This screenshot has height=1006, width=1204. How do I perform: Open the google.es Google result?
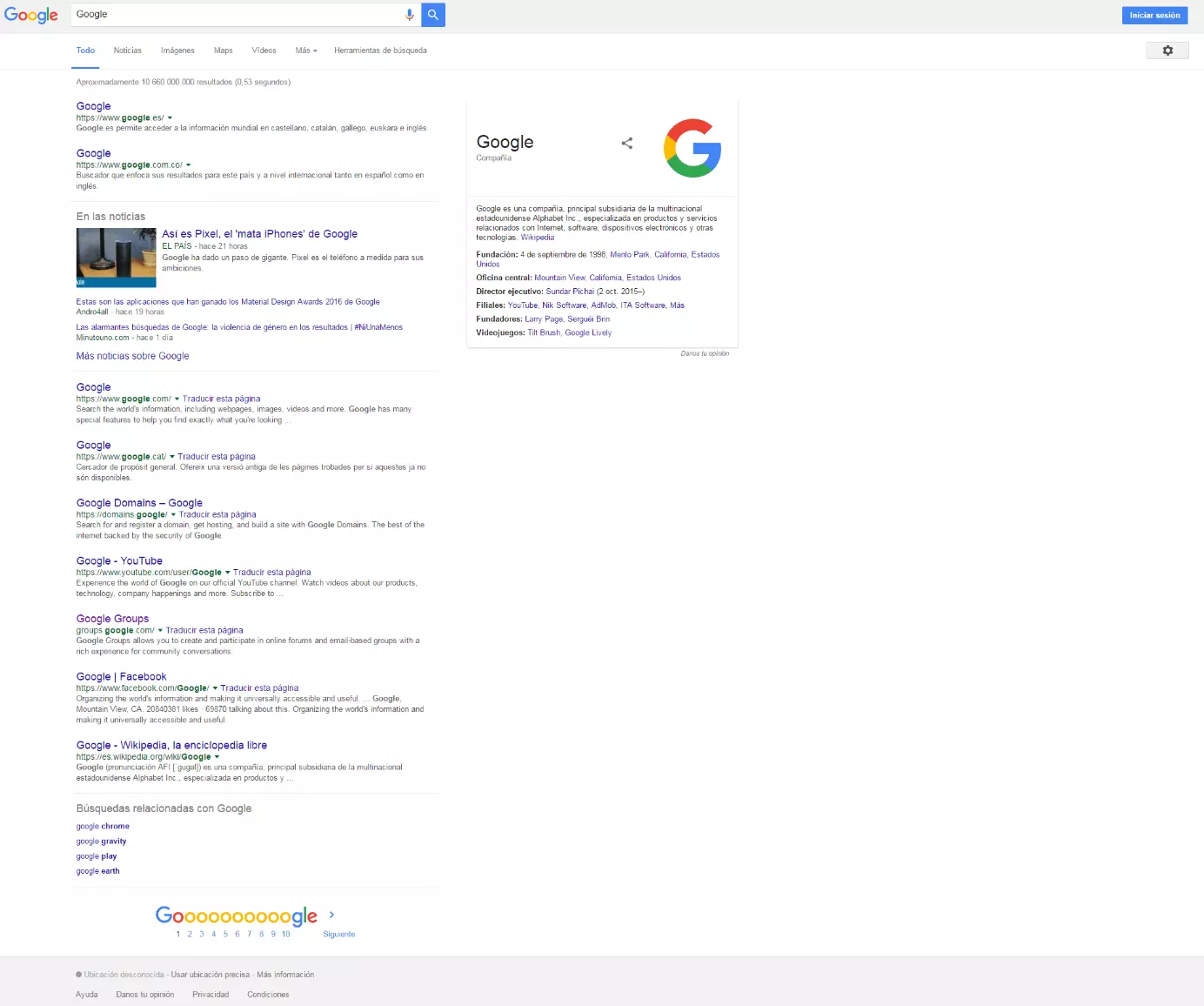(x=94, y=106)
